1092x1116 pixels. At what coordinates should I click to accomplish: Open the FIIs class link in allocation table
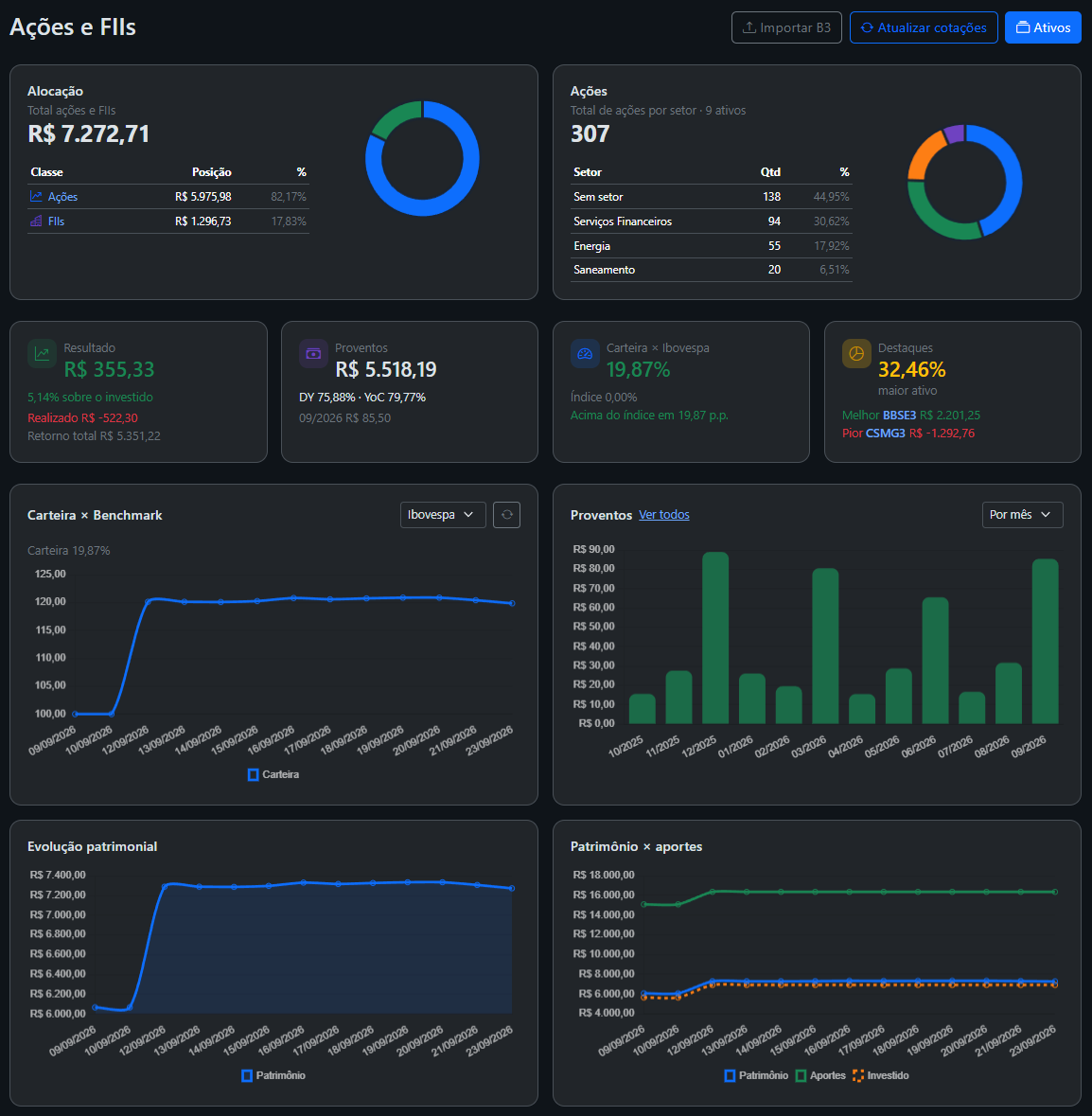[56, 221]
